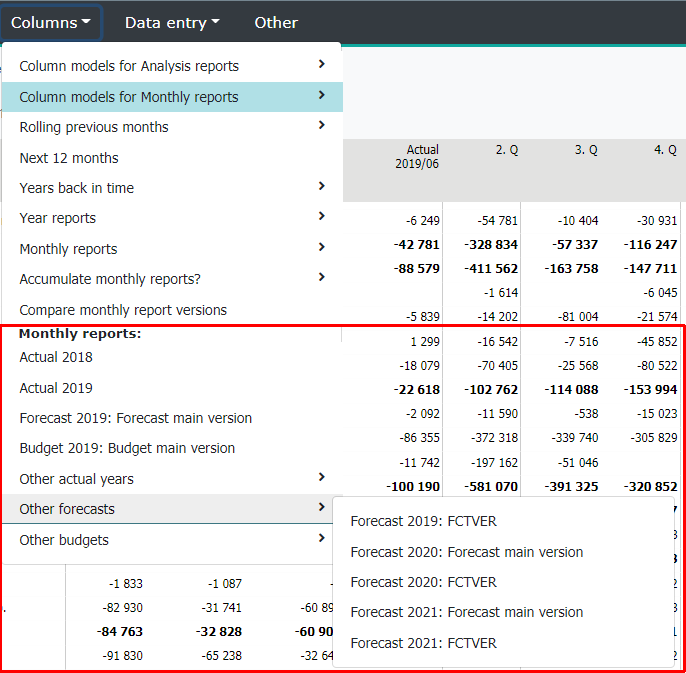Click the cell value -320 852

coord(650,486)
